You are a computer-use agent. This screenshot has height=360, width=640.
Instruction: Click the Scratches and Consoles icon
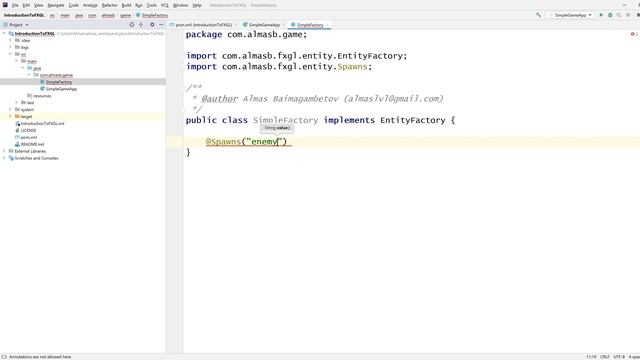click(11, 158)
